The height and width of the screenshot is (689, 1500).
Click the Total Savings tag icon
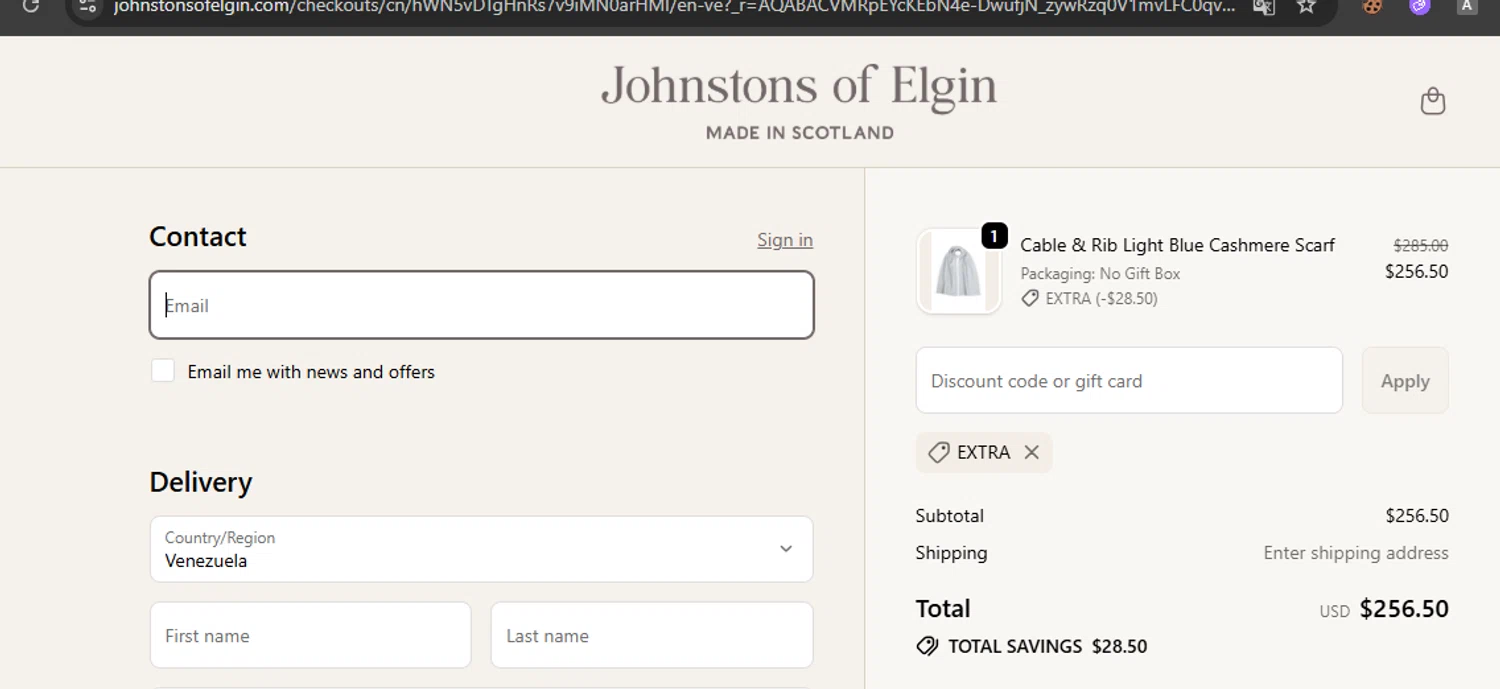coord(927,646)
